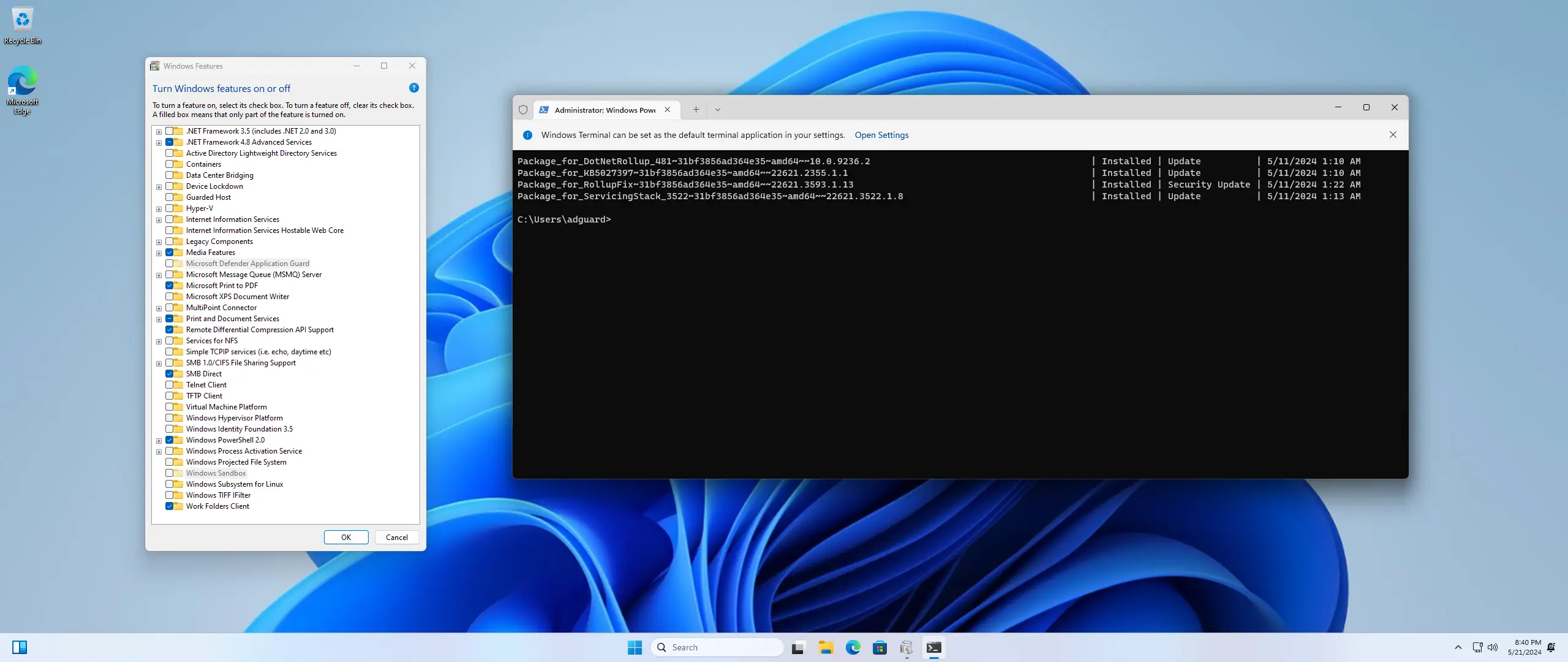1568x662 pixels.
Task: Open a new terminal tab with plus icon
Action: 696,110
